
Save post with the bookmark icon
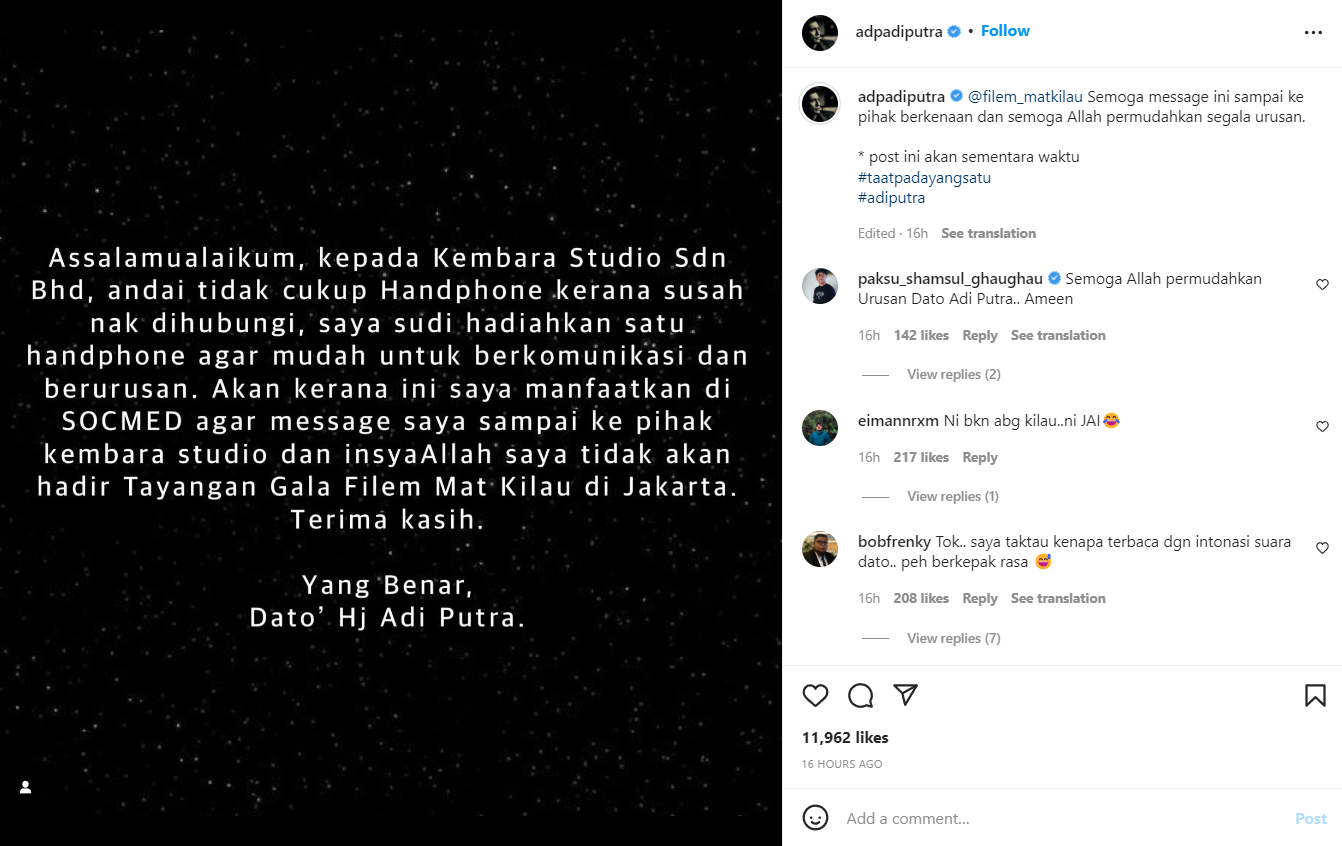click(x=1315, y=695)
